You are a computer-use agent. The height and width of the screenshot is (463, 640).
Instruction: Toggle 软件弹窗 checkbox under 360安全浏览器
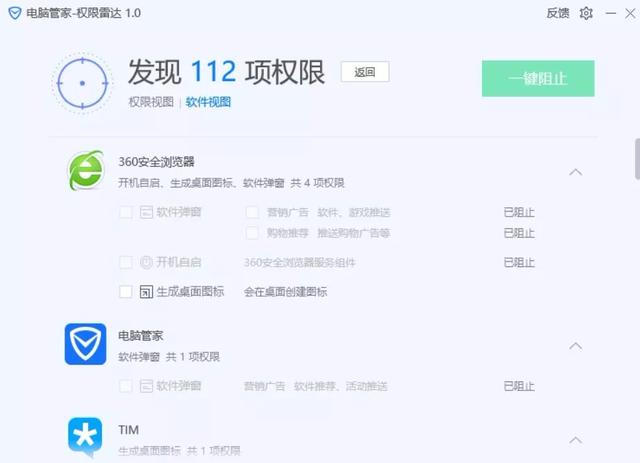126,212
